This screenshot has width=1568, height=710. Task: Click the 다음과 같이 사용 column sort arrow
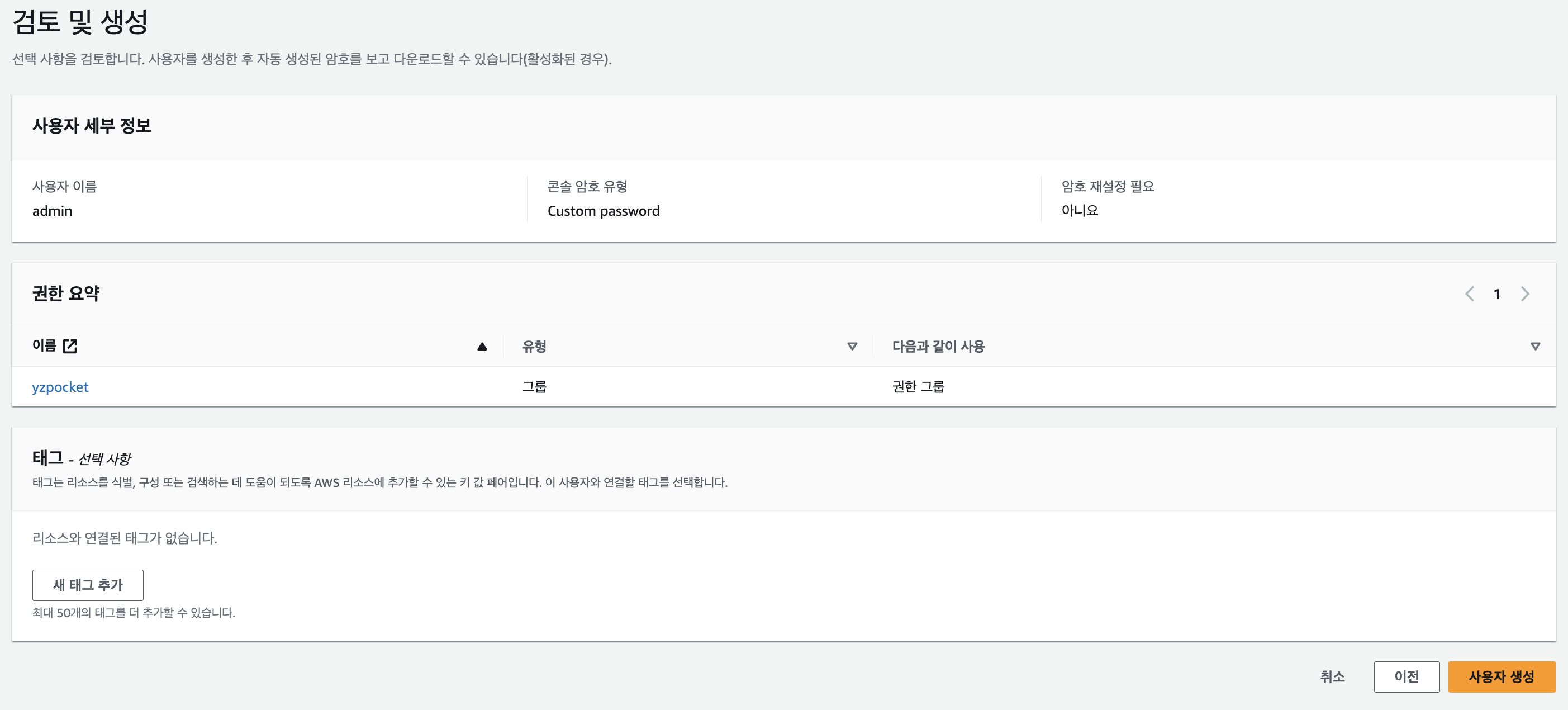click(x=1534, y=347)
